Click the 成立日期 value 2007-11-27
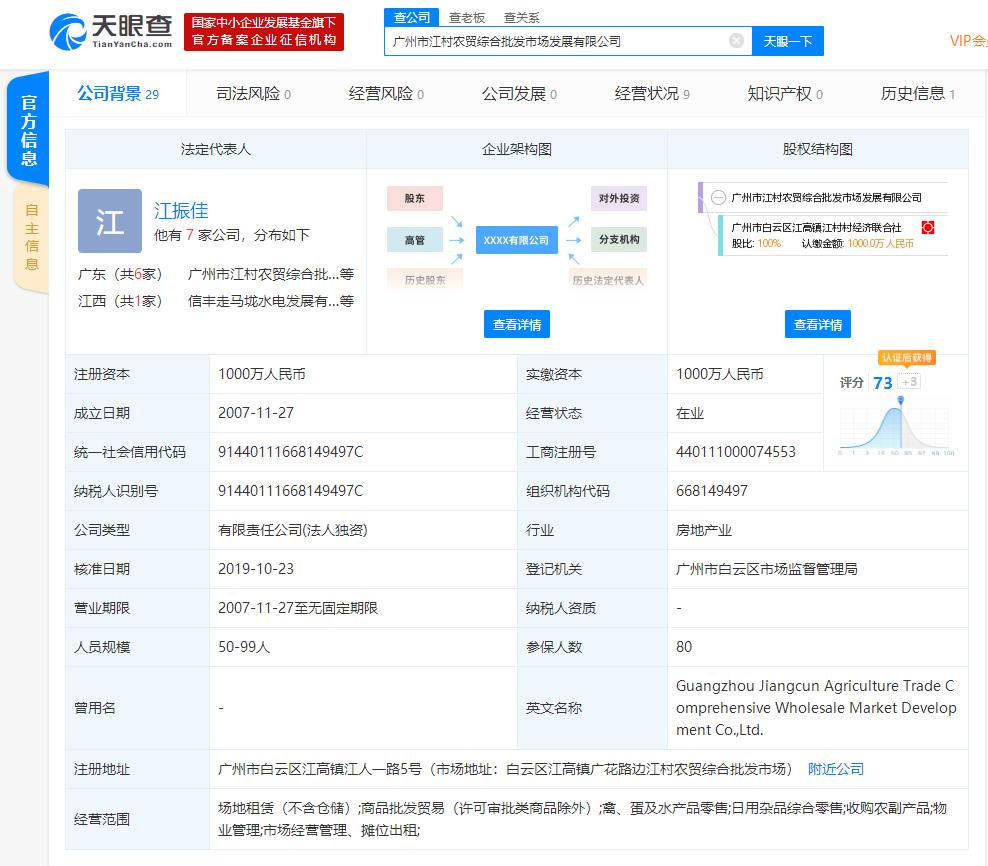This screenshot has height=866, width=988. pyautogui.click(x=256, y=413)
